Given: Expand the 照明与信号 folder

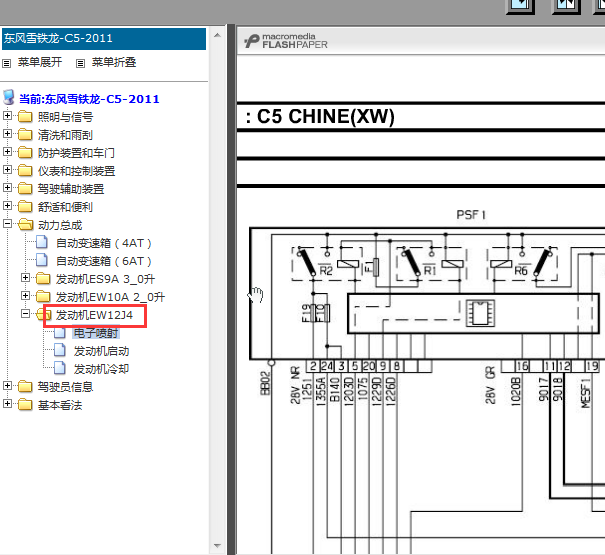Looking at the screenshot, I should click(7, 115).
